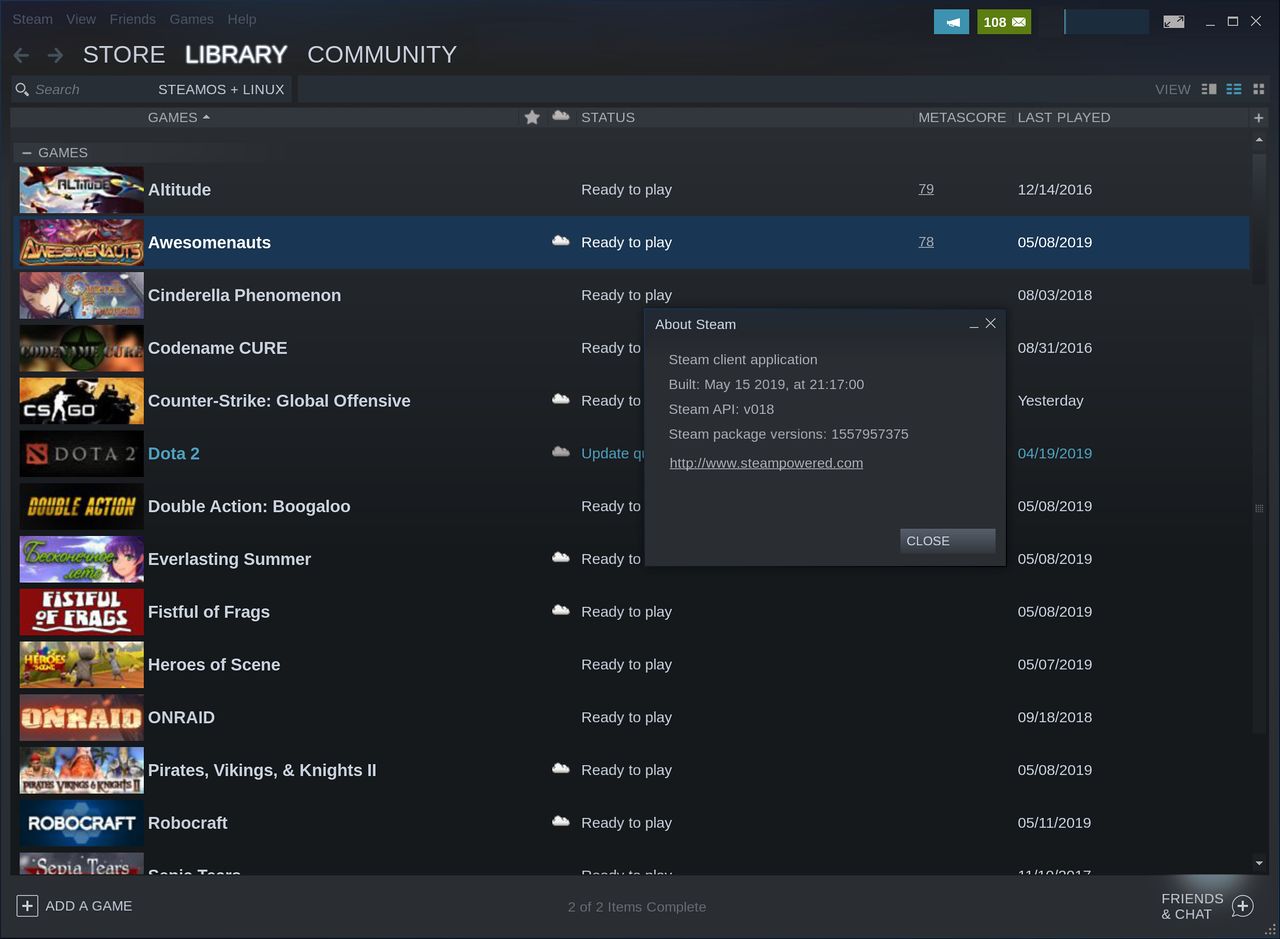Sort by the LAST PLAYED column header
This screenshot has width=1280, height=939.
[1064, 117]
